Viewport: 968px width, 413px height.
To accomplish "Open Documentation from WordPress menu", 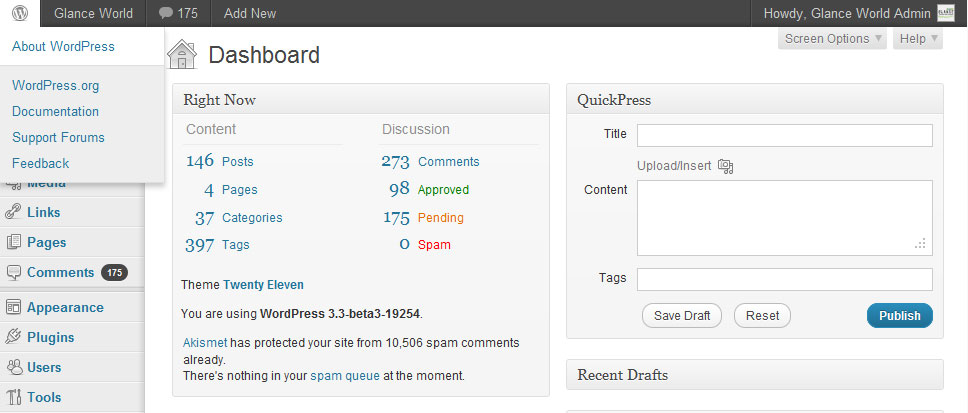I will point(56,112).
